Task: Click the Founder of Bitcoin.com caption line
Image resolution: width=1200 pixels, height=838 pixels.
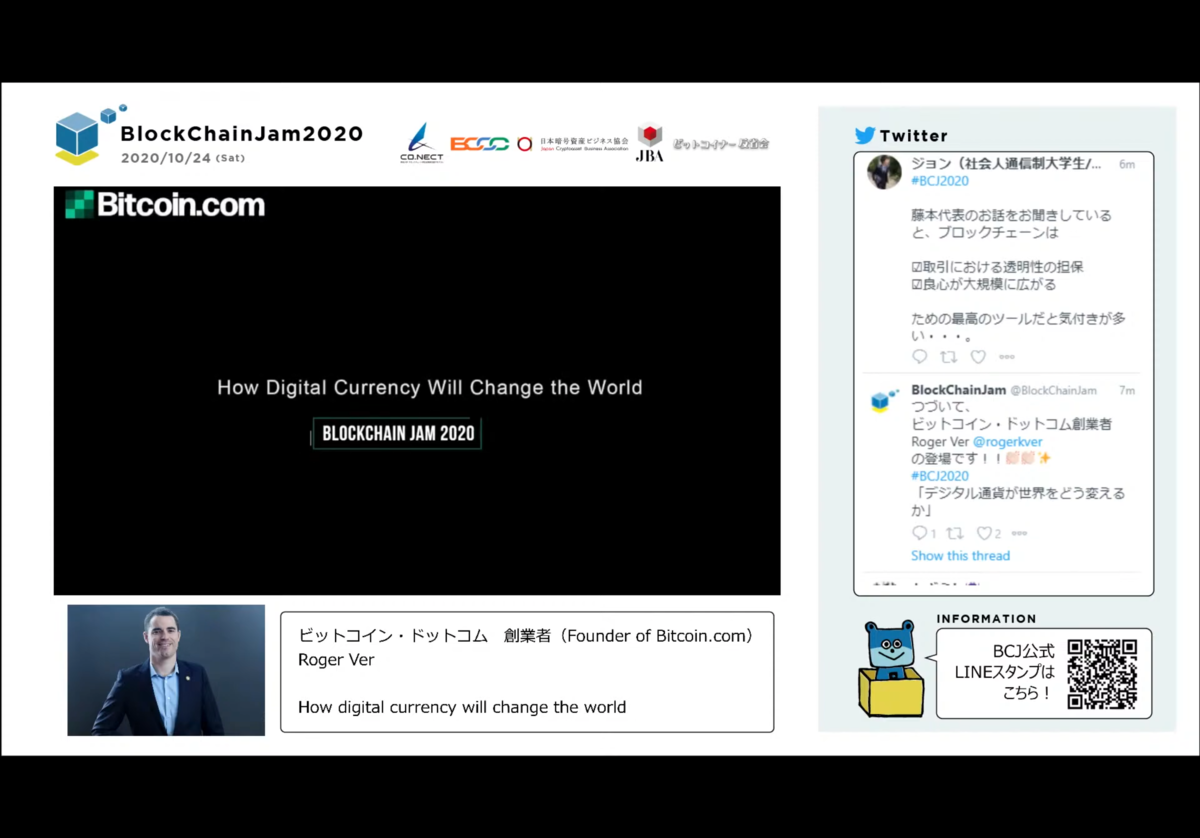Action: coord(526,636)
